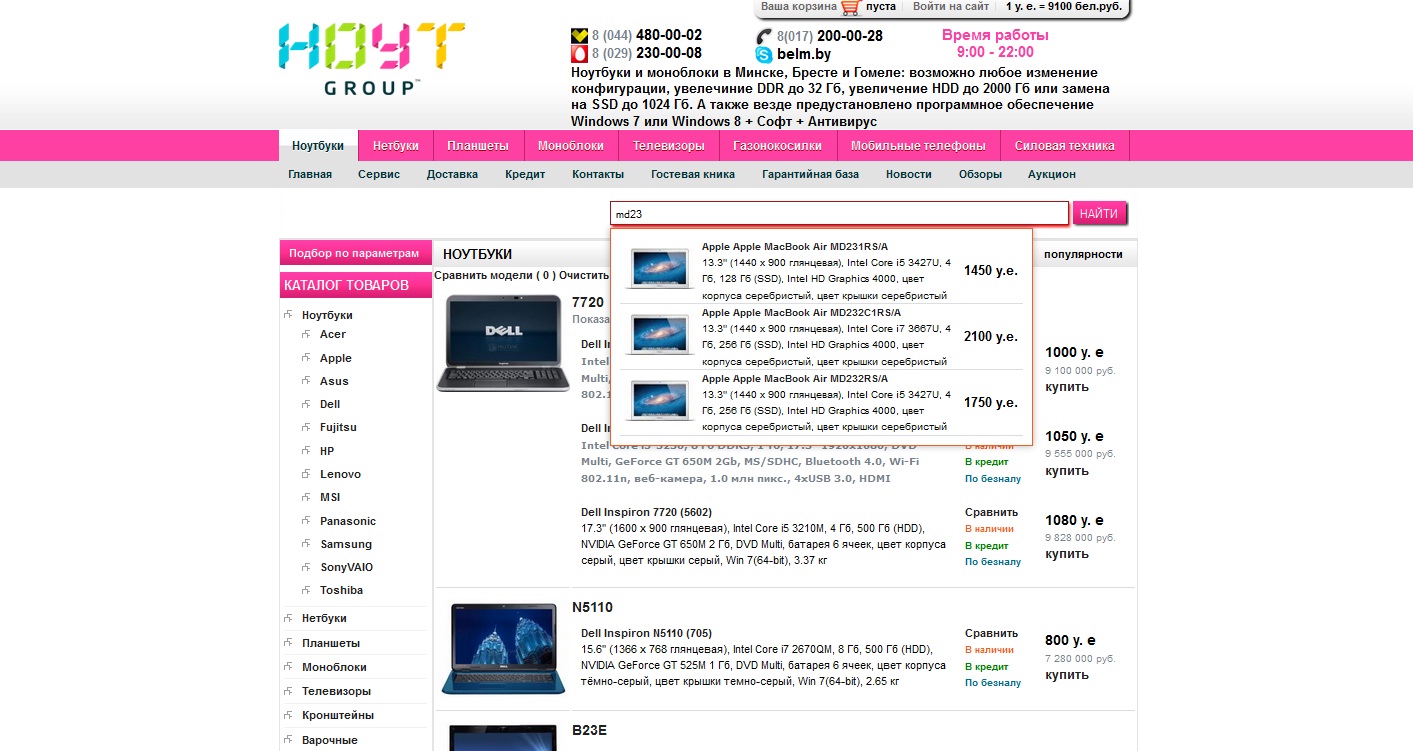
Task: Expand the Ноутбуки tree icon in catalog sidebar
Action: 289,315
